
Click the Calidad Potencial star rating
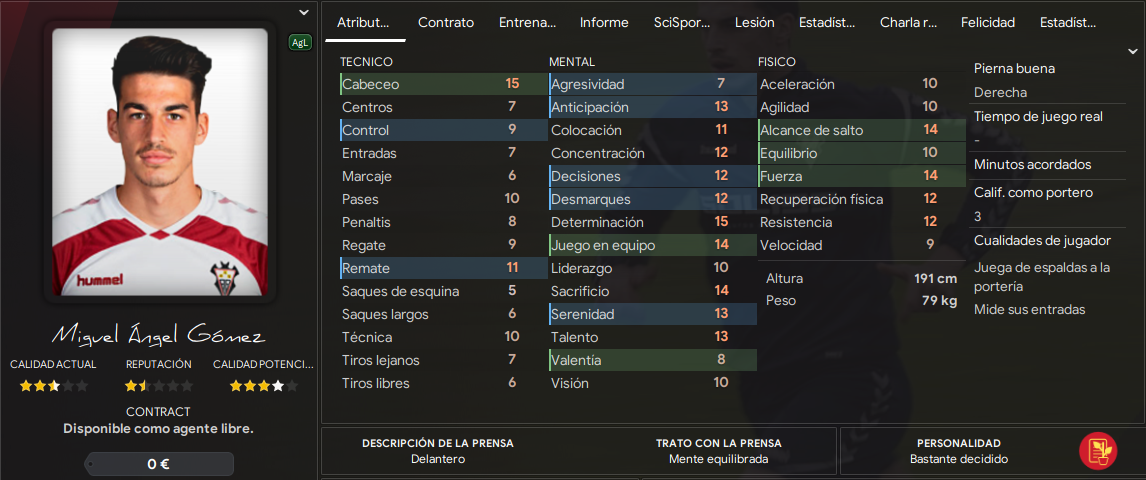tap(264, 386)
